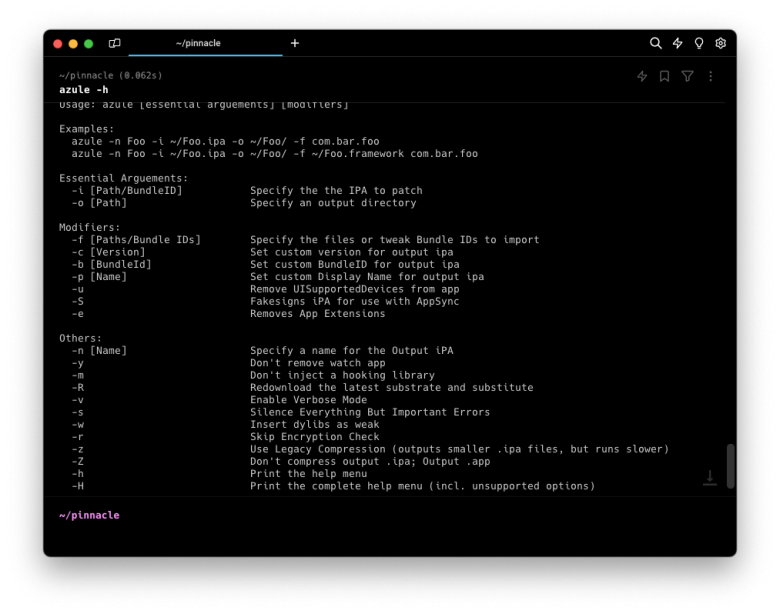
Task: Click 'Removes App Extensions' text
Action: (318, 313)
